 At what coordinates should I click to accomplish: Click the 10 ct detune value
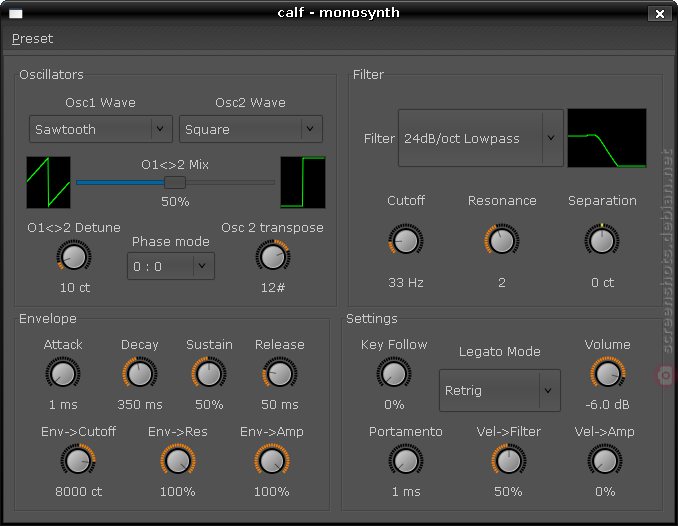pos(75,288)
